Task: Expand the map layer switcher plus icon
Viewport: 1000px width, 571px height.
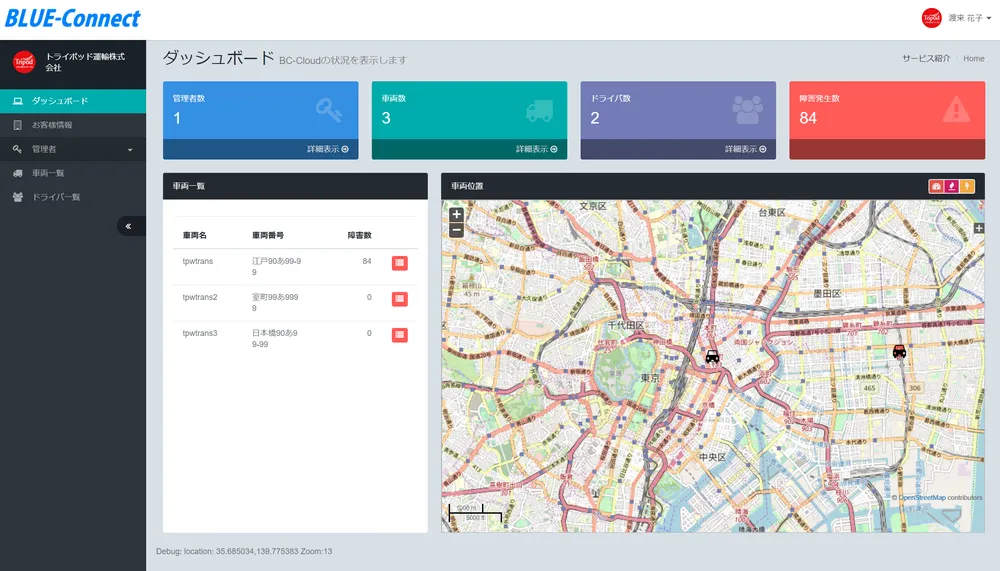Action: [978, 228]
